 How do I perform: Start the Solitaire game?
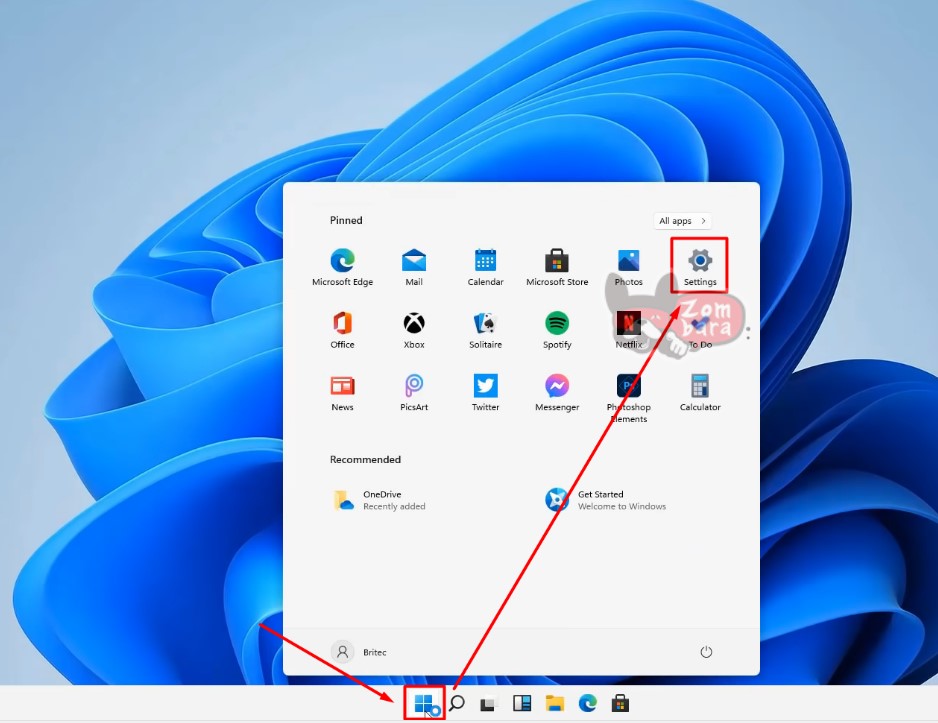point(485,330)
